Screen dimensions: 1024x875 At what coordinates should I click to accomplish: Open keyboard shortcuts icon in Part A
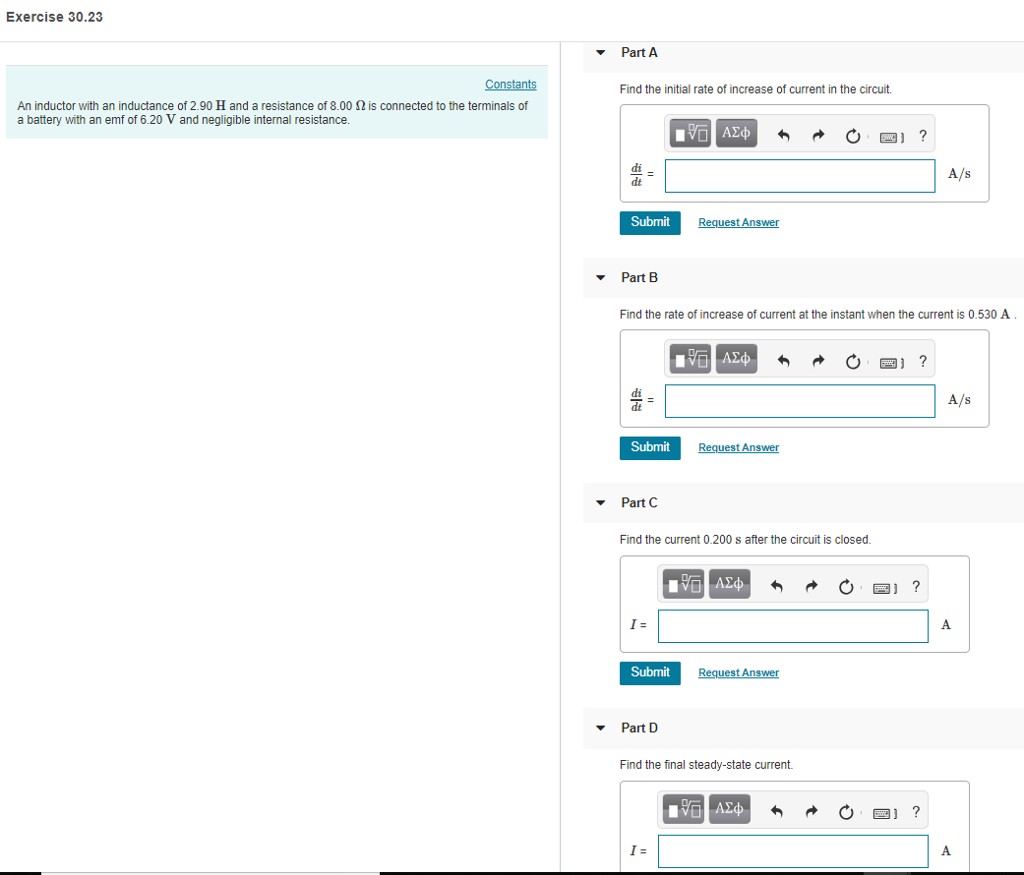click(891, 137)
